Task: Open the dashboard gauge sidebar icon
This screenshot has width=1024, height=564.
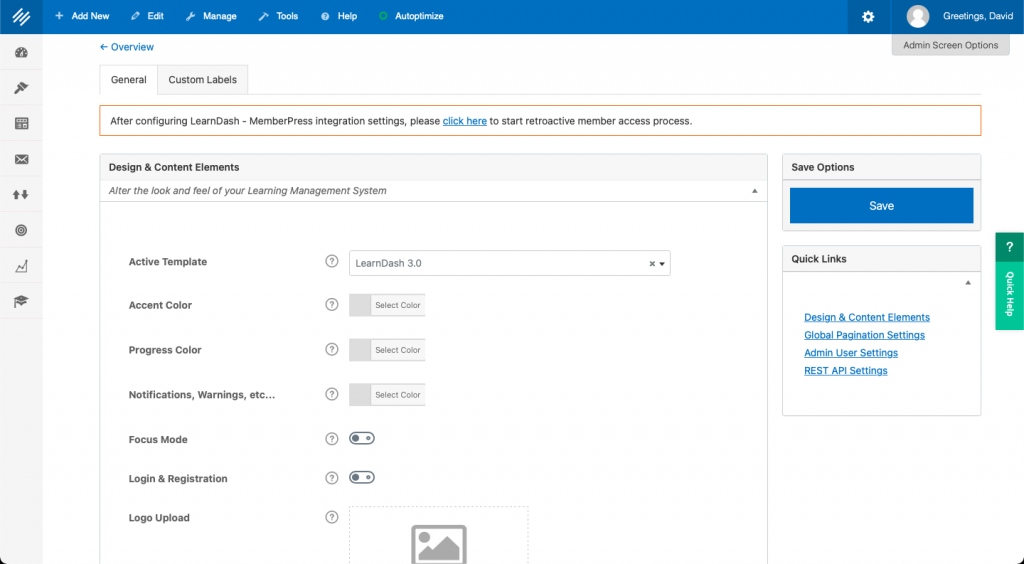Action: [x=21, y=52]
